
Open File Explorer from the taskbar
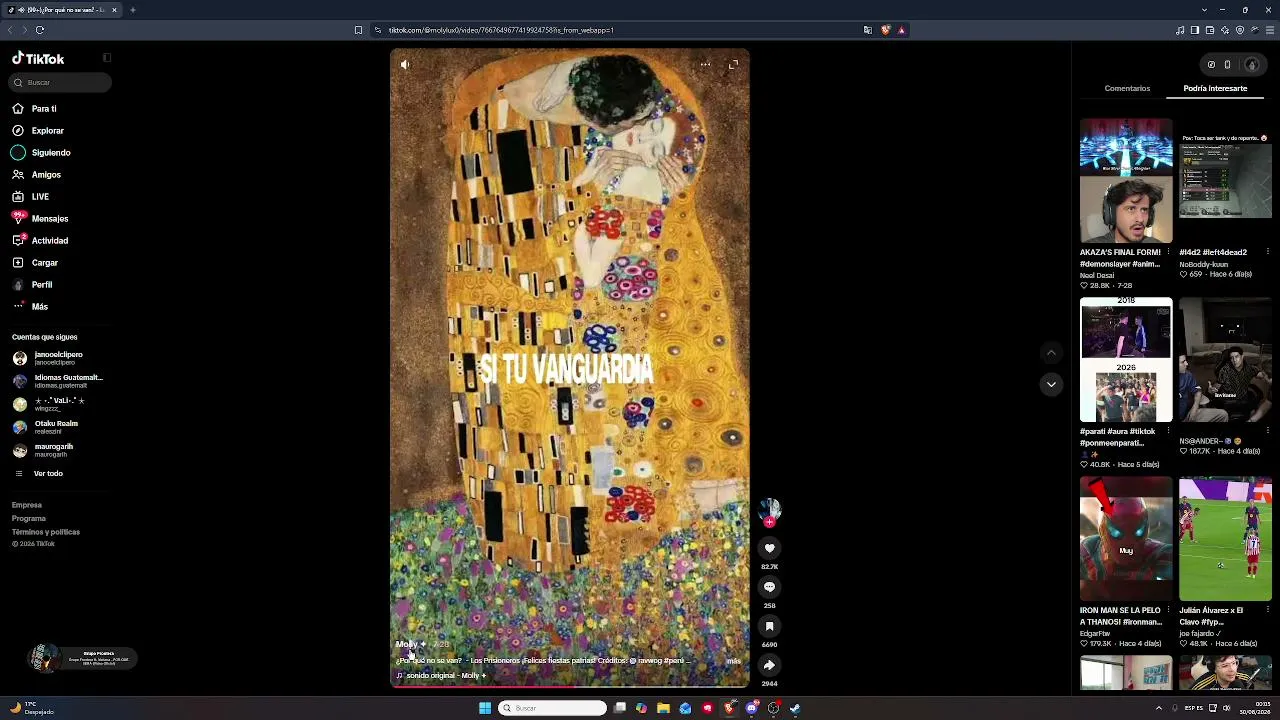pos(663,708)
